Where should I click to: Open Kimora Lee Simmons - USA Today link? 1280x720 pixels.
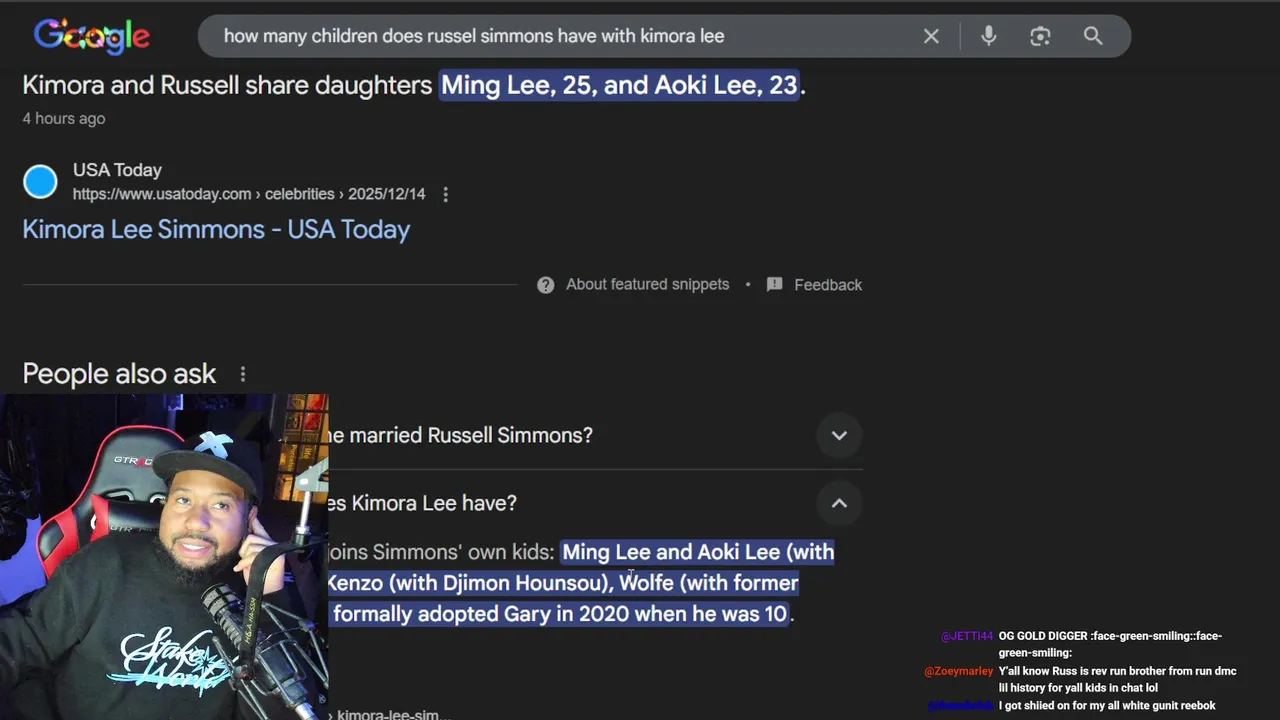tap(216, 229)
